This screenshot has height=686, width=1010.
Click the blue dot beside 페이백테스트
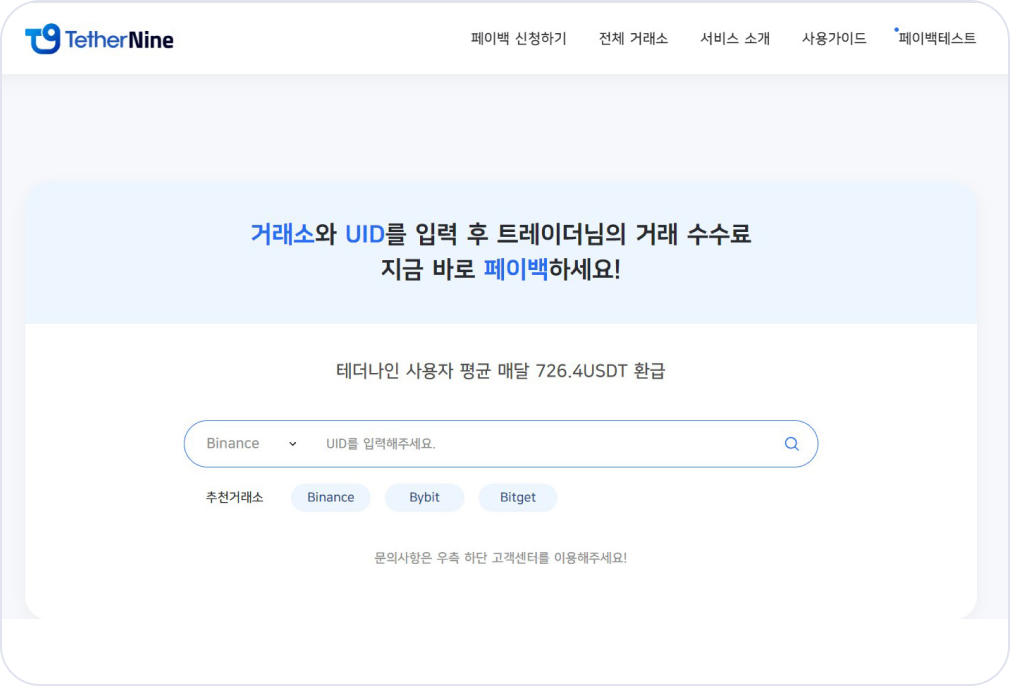tap(896, 29)
